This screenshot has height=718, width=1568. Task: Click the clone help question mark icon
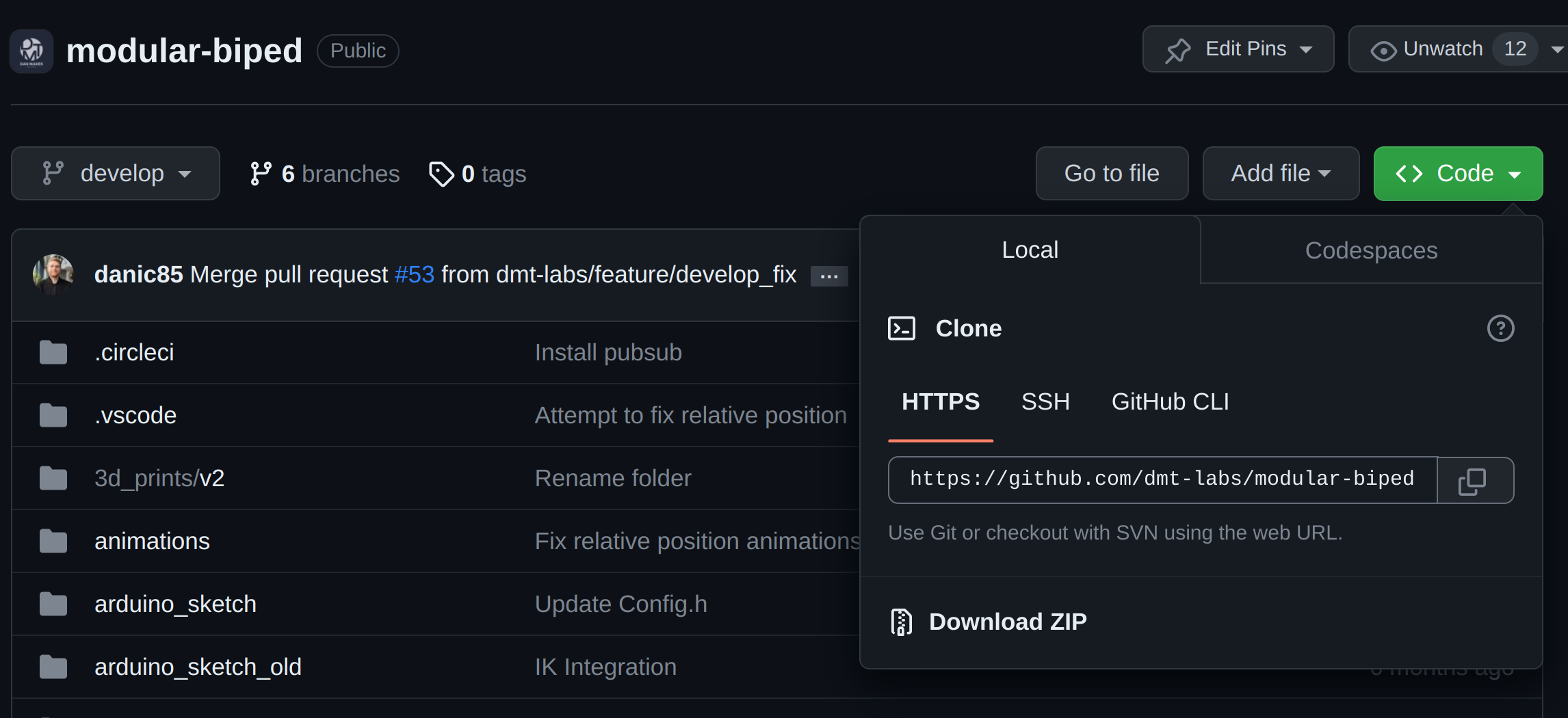pyautogui.click(x=1500, y=329)
